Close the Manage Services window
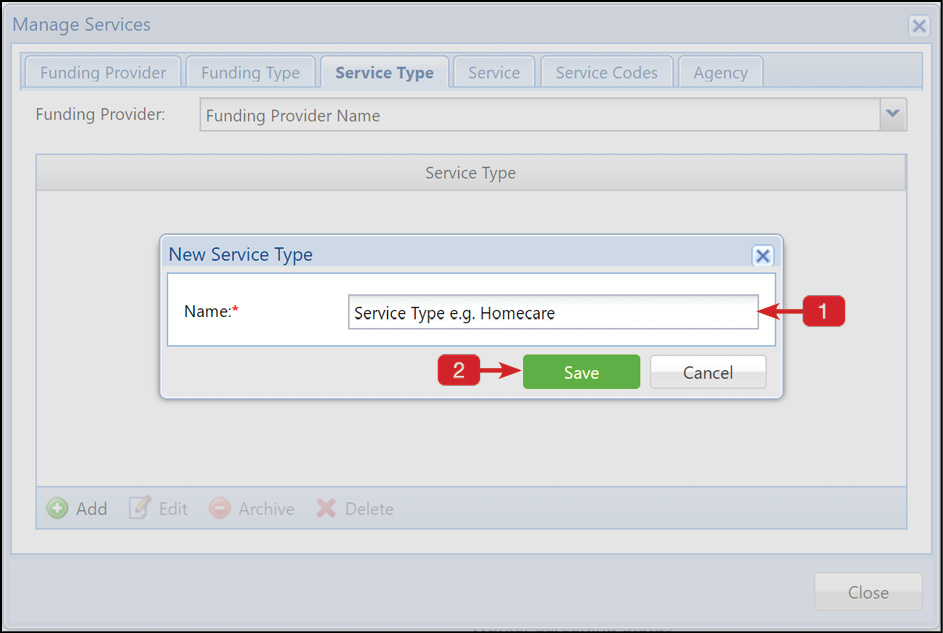This screenshot has width=943, height=633. tap(918, 26)
